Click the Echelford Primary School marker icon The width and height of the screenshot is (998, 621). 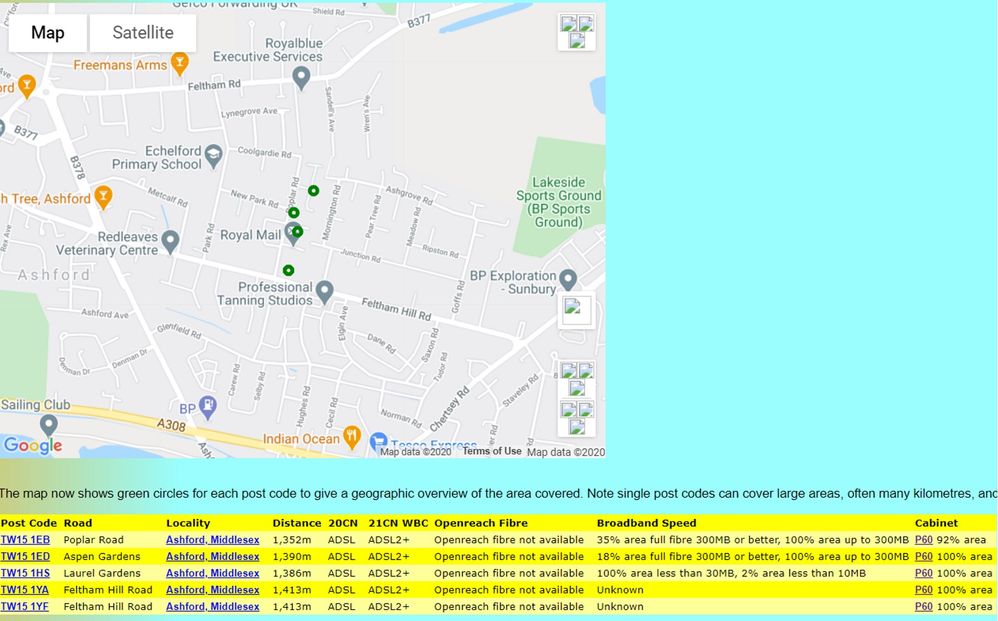pos(213,154)
